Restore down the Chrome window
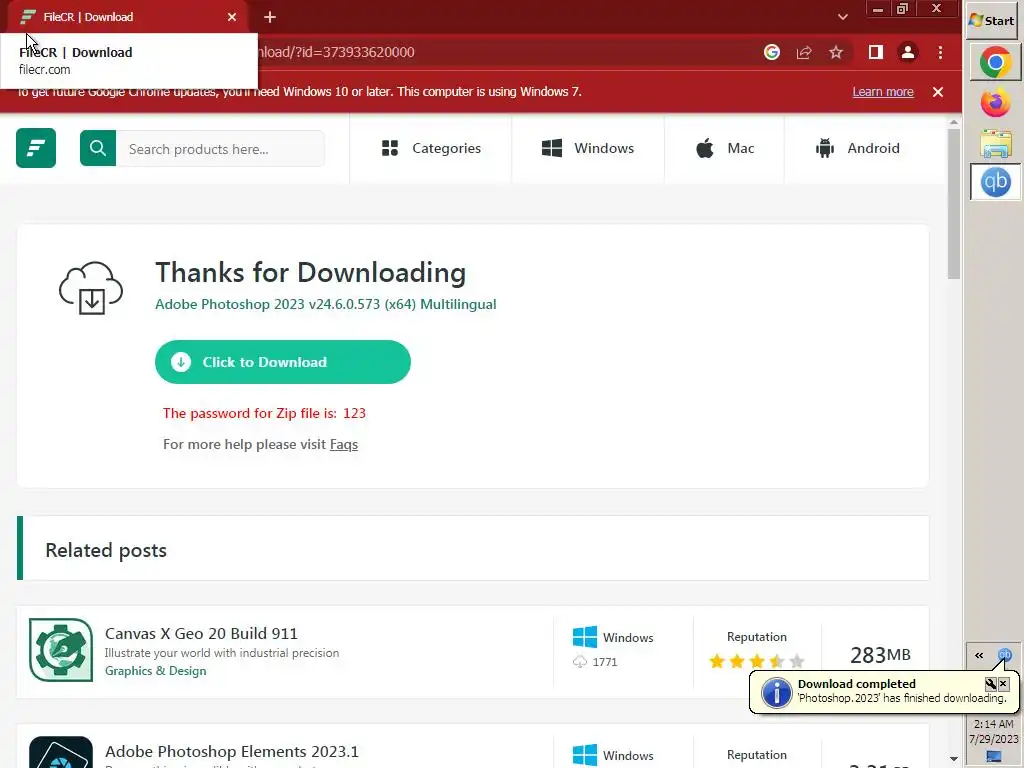The image size is (1024, 768). 903,8
